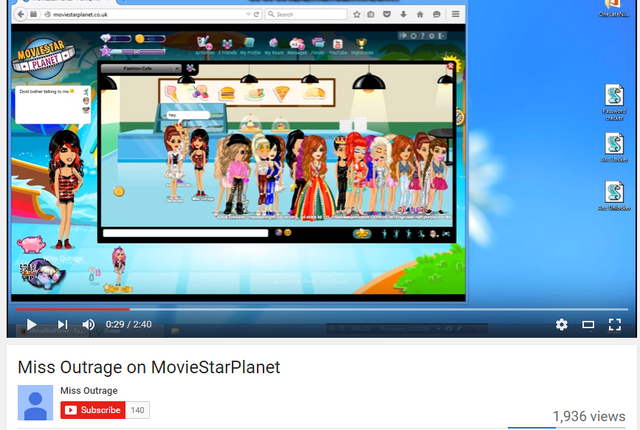Open the YouTube icon in MovieStarPlanet bar

point(338,45)
